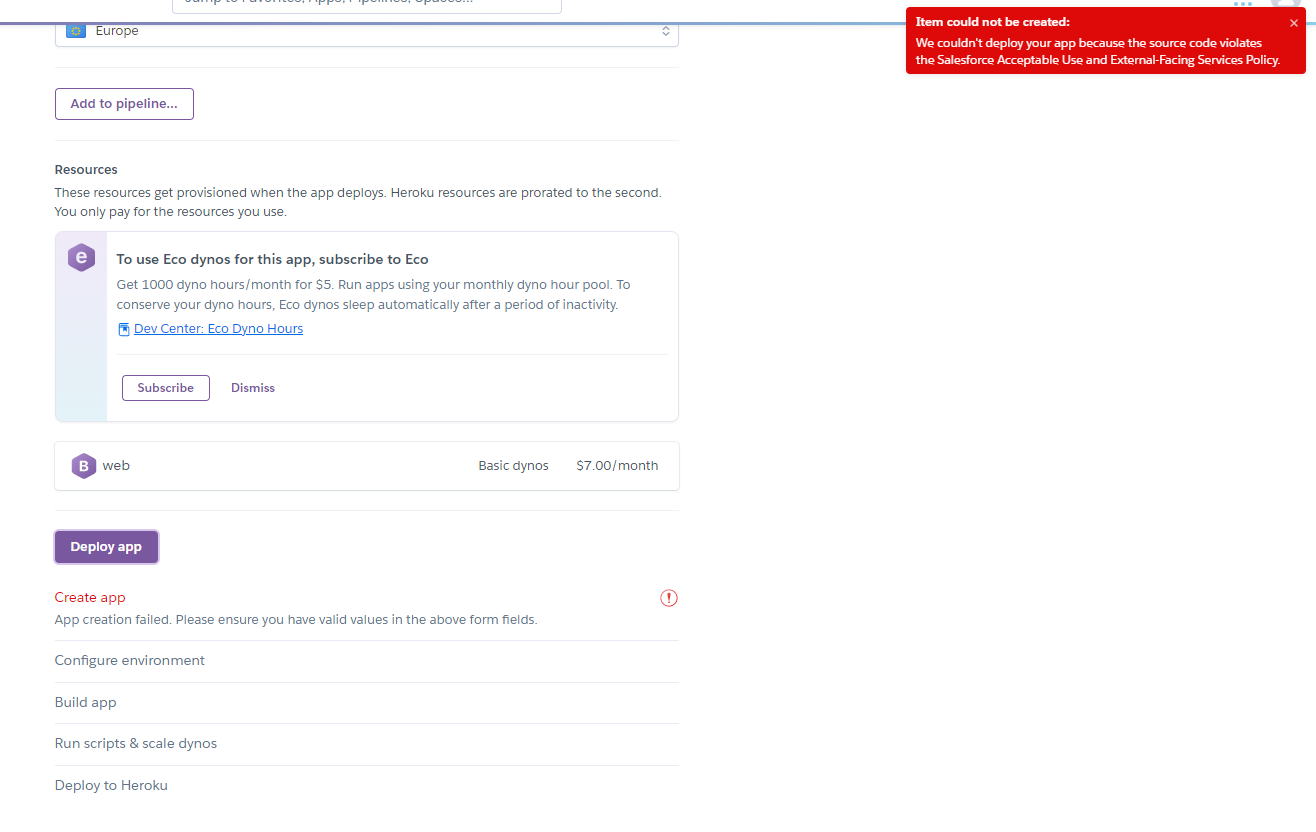
Task: Open the Europe region dropdown
Action: [x=366, y=30]
